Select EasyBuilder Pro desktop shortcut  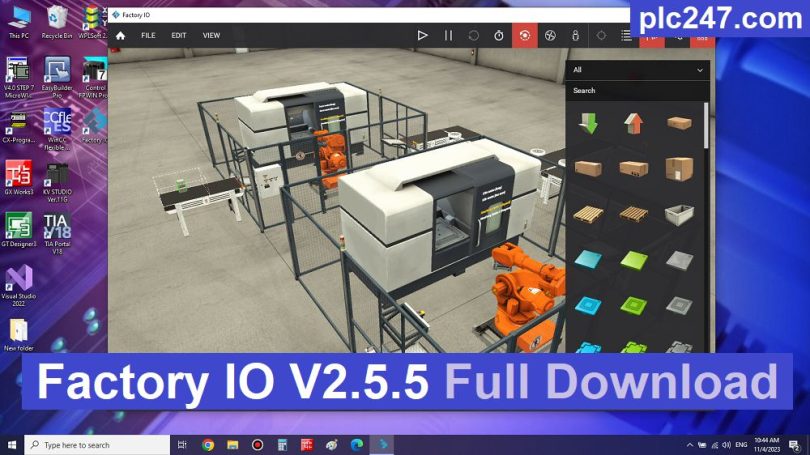click(57, 77)
